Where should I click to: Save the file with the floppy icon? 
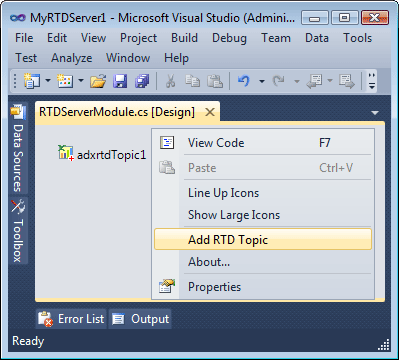pyautogui.click(x=120, y=81)
